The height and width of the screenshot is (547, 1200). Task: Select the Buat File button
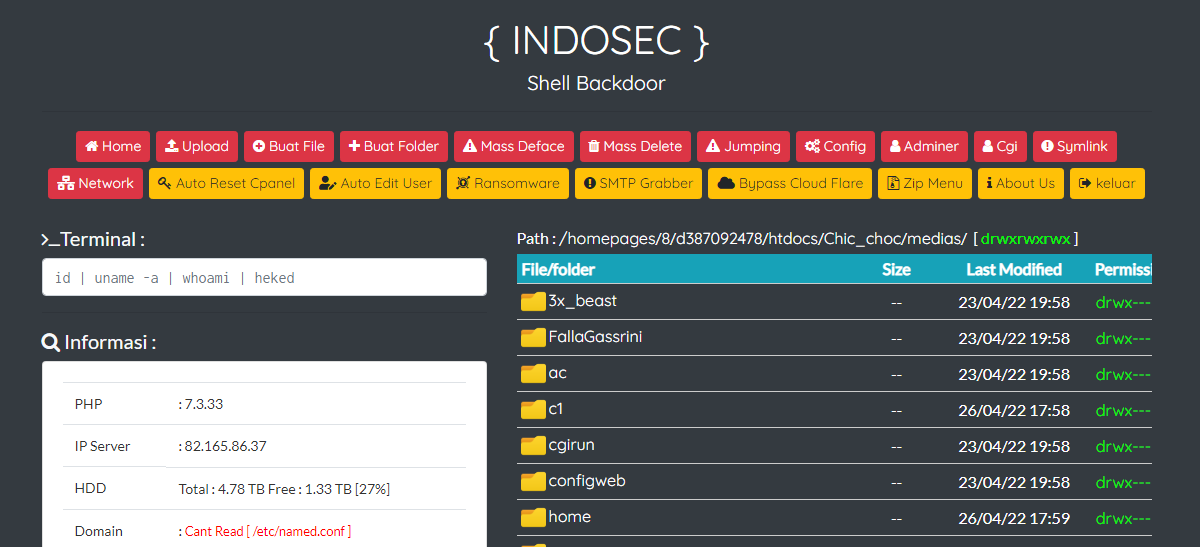pyautogui.click(x=289, y=146)
